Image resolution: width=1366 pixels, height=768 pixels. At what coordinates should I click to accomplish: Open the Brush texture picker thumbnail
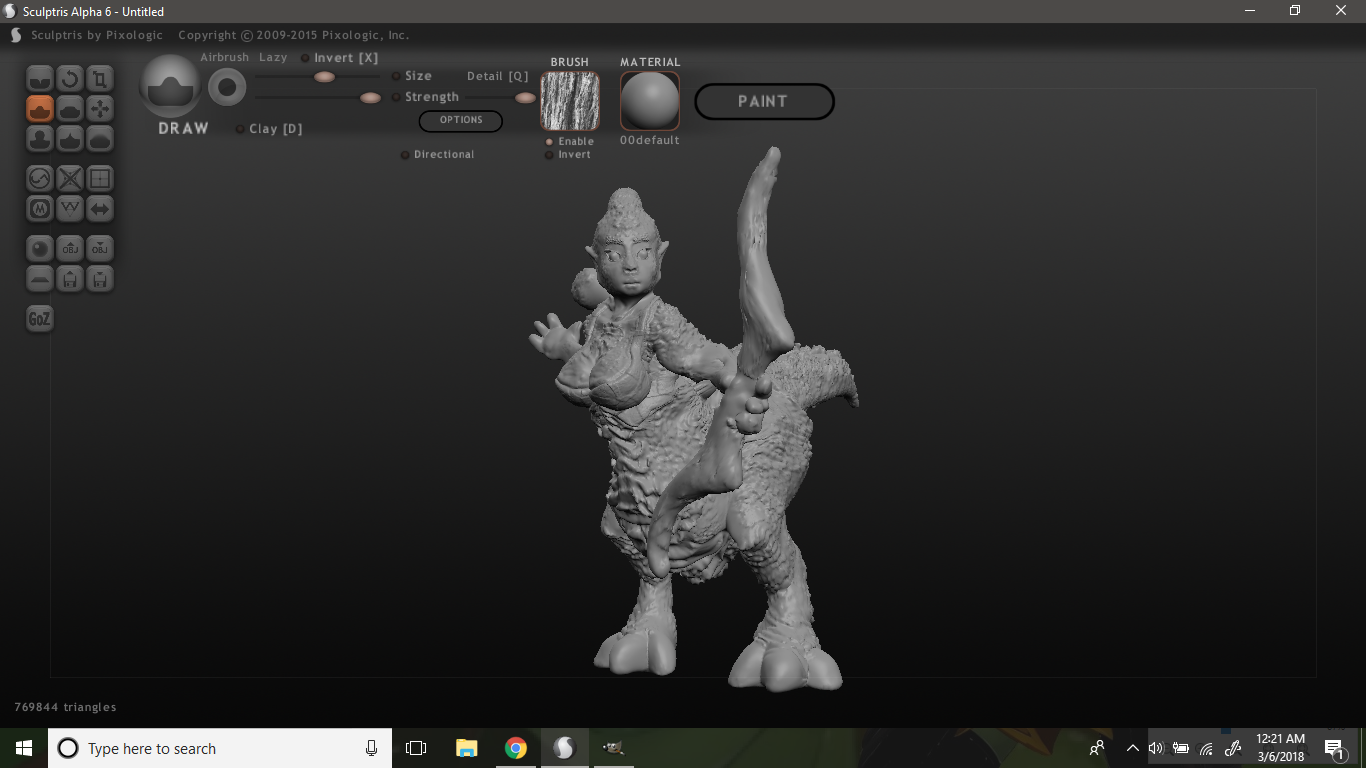(570, 101)
